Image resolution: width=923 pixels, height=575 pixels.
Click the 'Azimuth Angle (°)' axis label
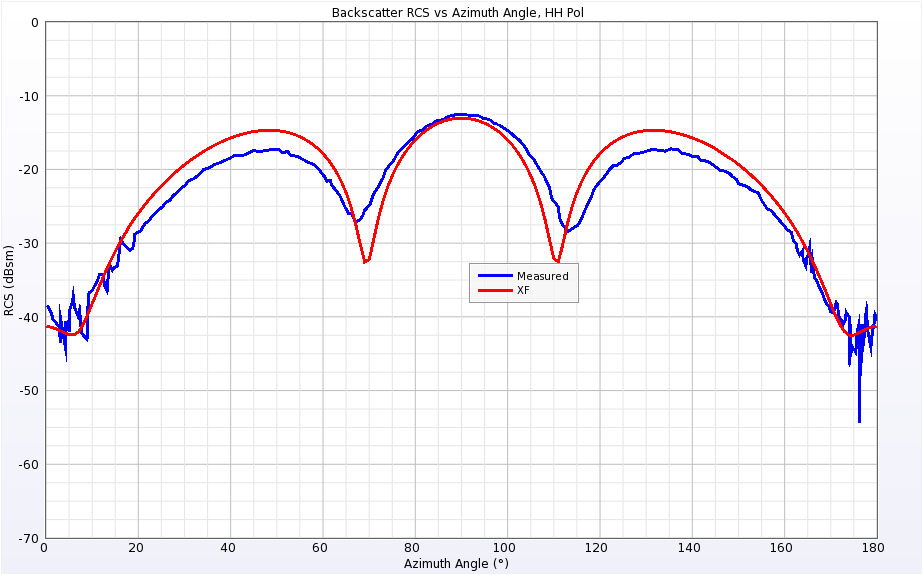[x=456, y=563]
